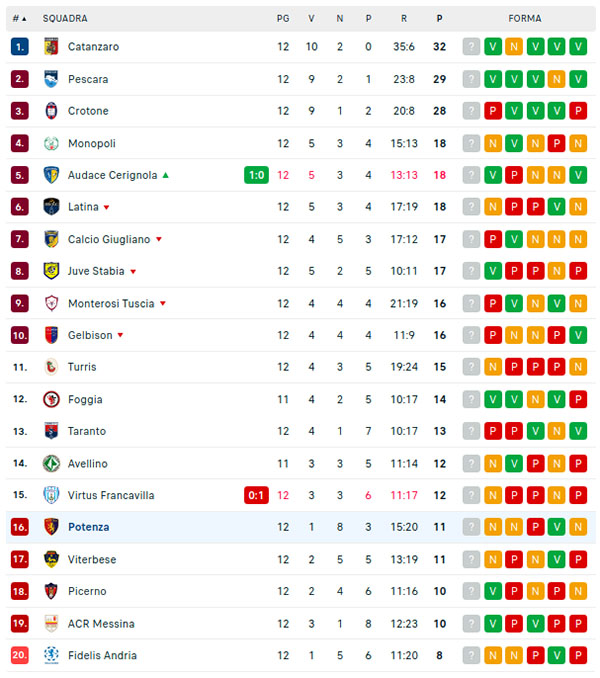Sort standings by the R goals column header

(x=404, y=19)
